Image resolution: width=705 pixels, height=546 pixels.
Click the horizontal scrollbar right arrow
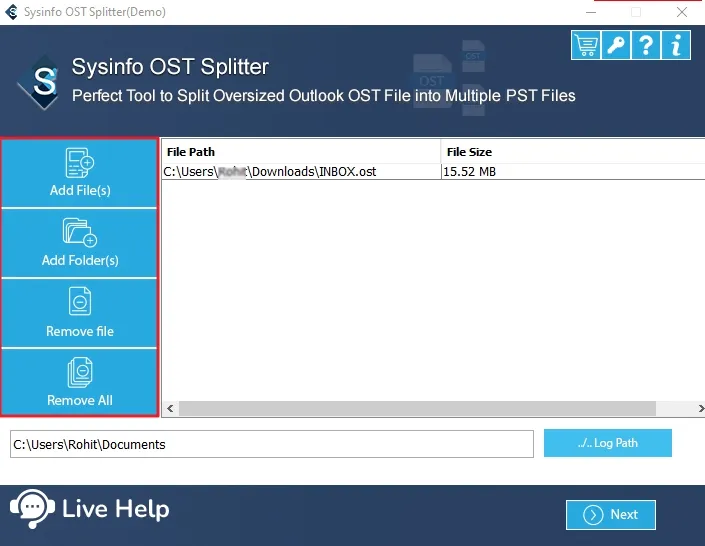click(x=701, y=408)
